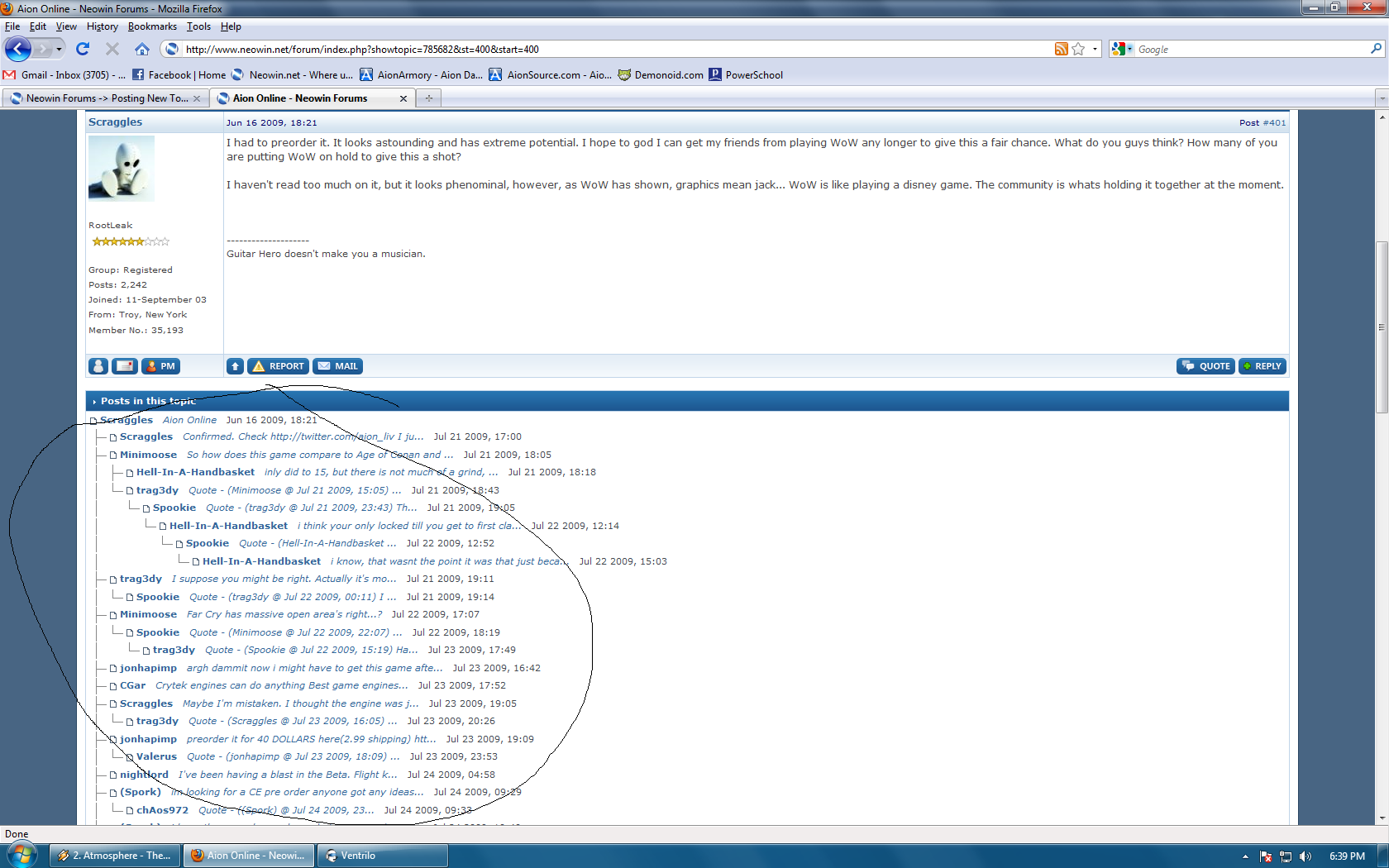Click Scraggles' avatar image
The width and height of the screenshot is (1389, 868).
pyautogui.click(x=122, y=168)
